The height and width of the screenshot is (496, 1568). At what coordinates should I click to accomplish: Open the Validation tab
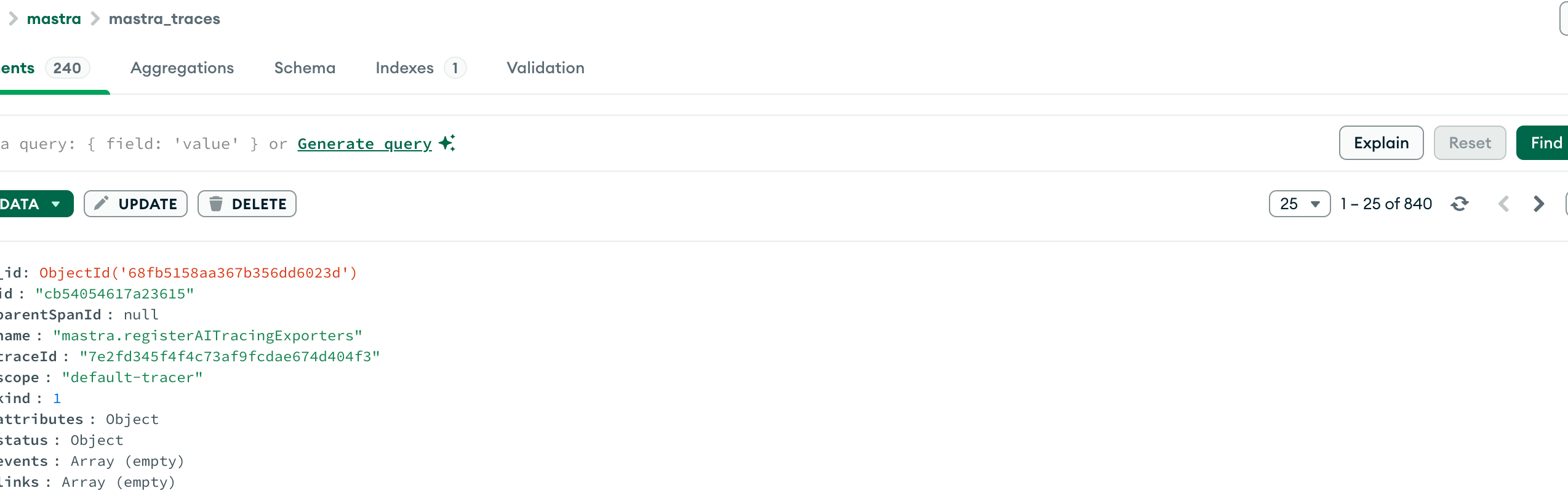point(545,68)
